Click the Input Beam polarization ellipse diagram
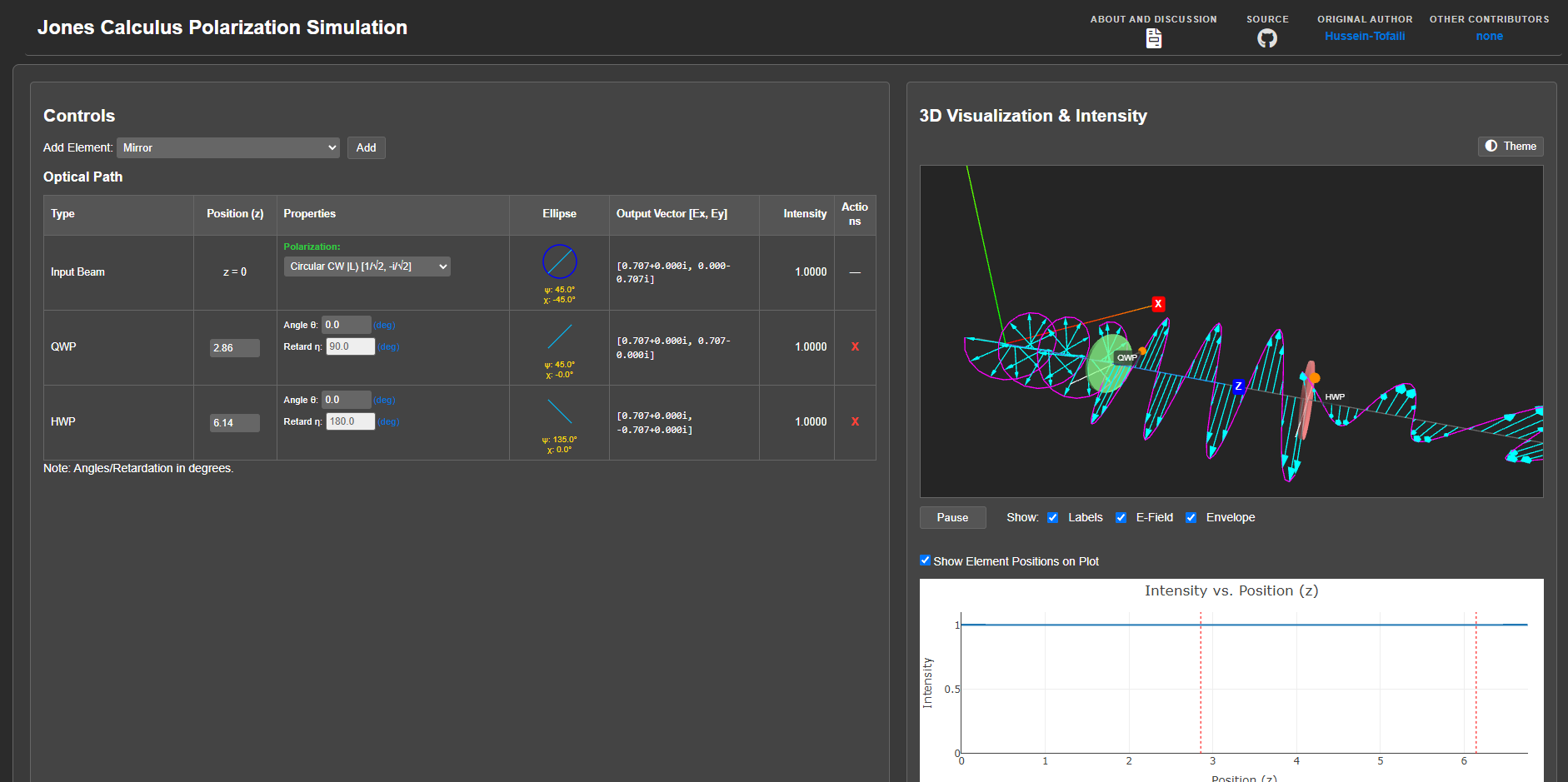The image size is (1568, 782). [559, 261]
